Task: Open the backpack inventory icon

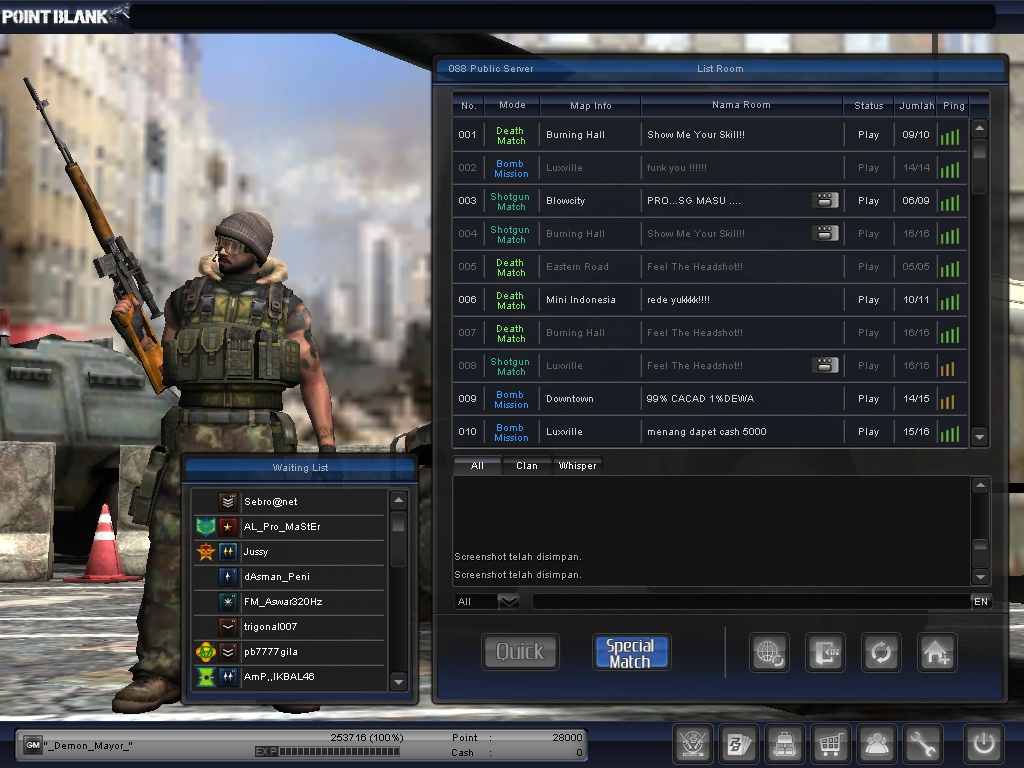Action: [x=784, y=743]
